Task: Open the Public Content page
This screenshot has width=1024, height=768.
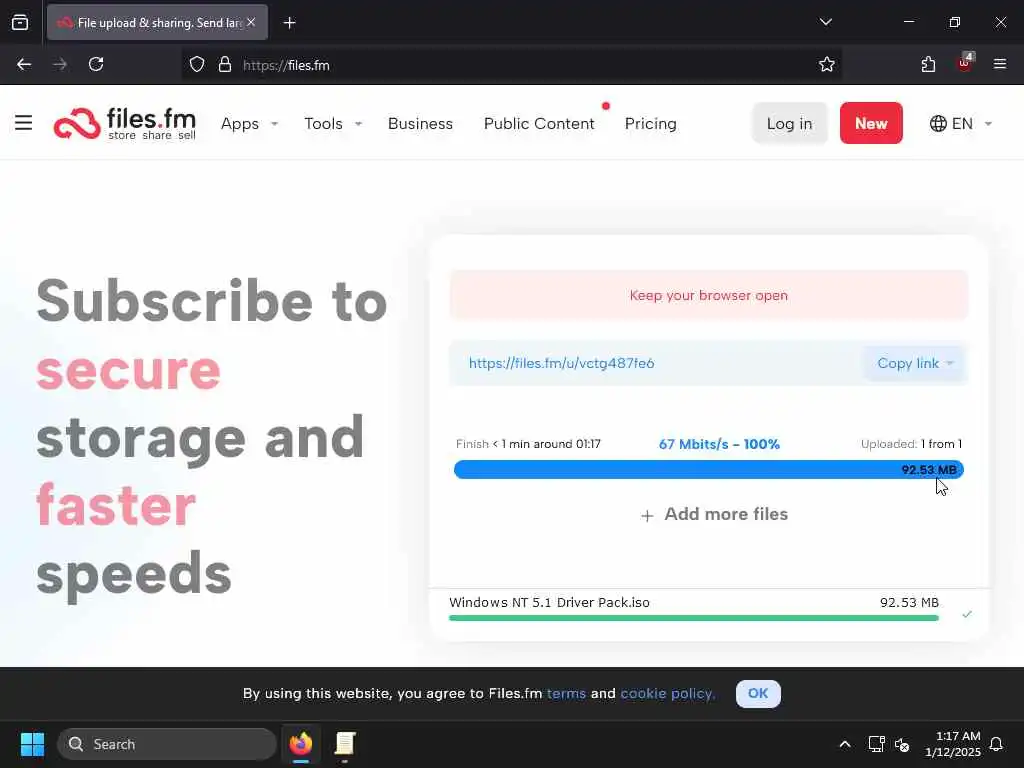Action: [x=539, y=123]
